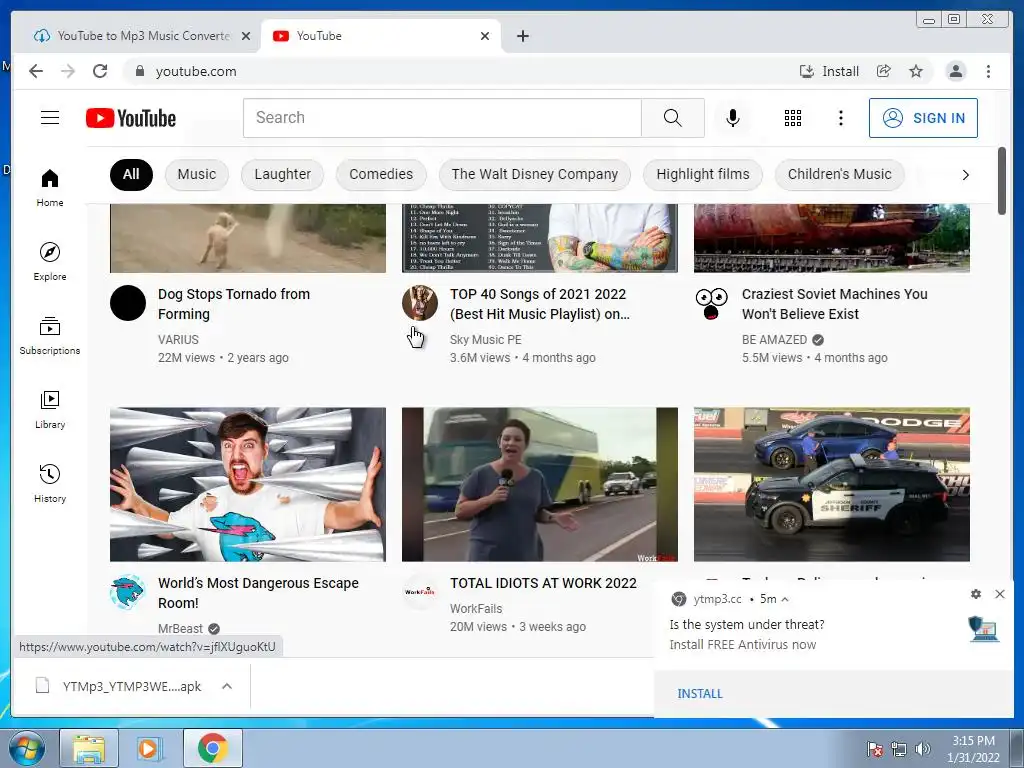
Task: Open the escape room video thumbnail
Action: 248,484
